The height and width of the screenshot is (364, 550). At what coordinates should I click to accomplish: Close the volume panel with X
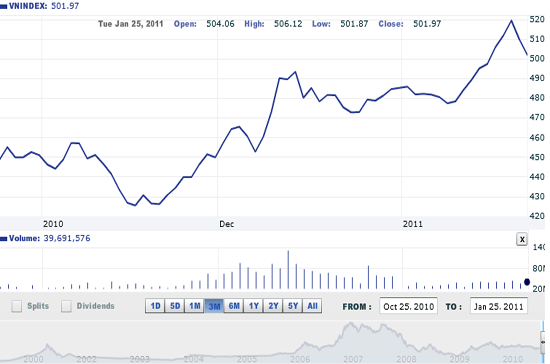point(522,240)
